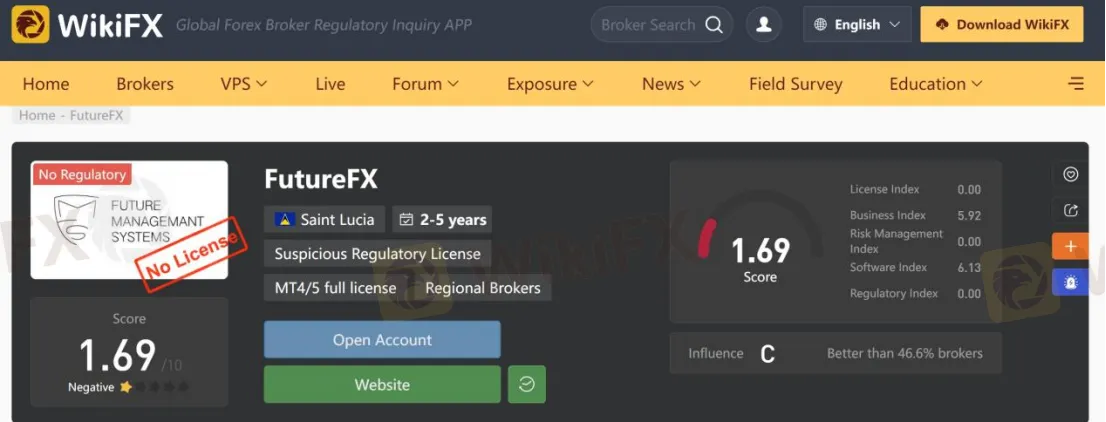Click the share icon on right sidebar

click(1070, 210)
